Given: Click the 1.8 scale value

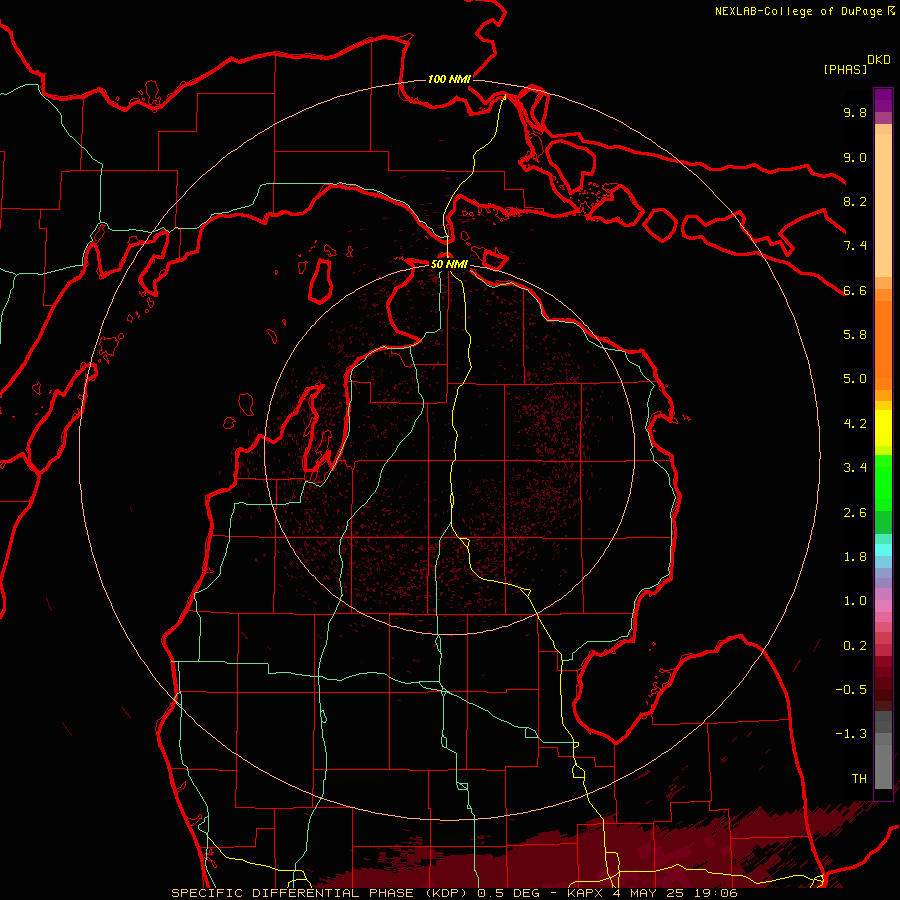Looking at the screenshot, I should 855,557.
